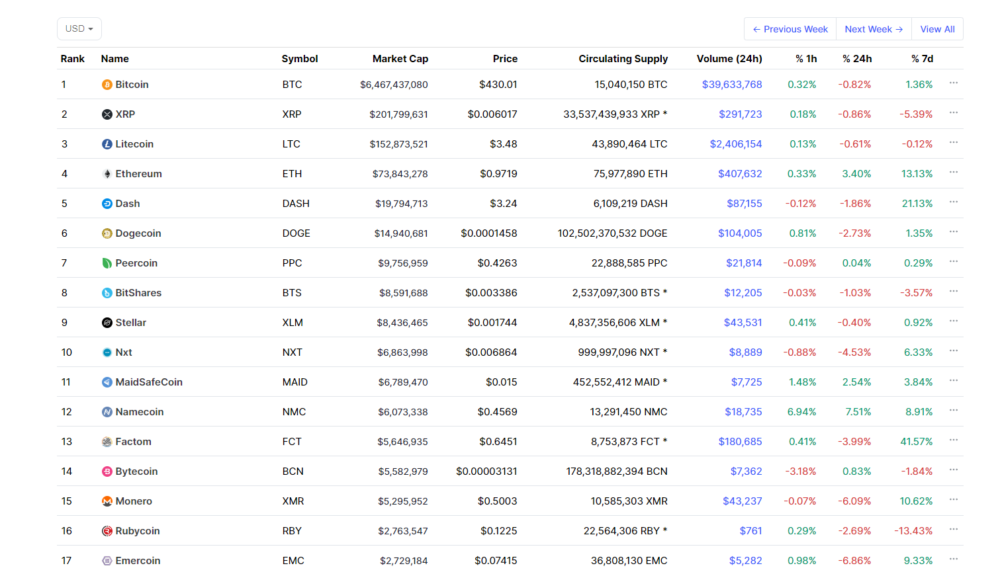Sort by Volume (24h) column header
The height and width of the screenshot is (574, 1000).
(729, 59)
